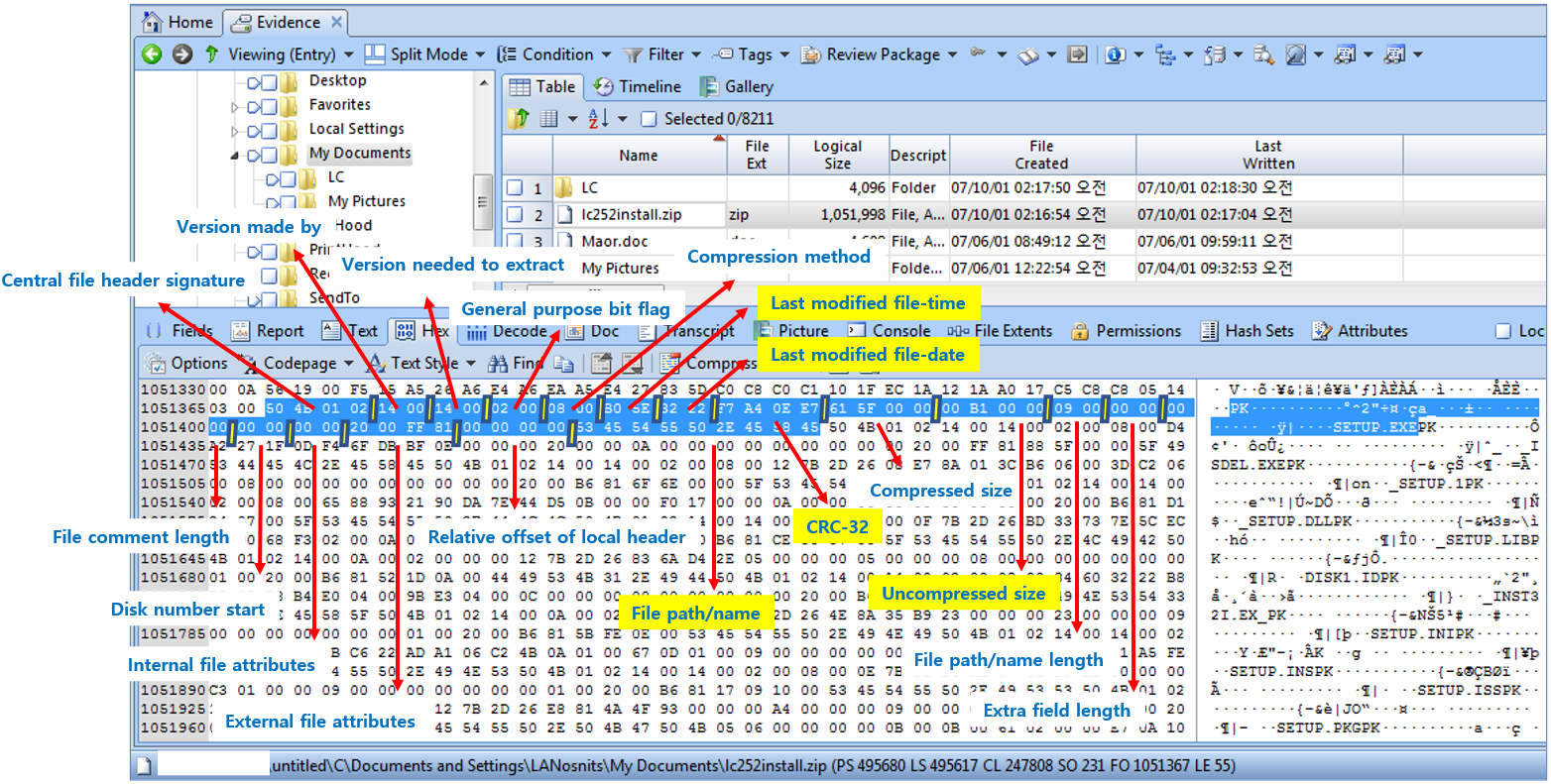Expand the Local Settings tree node
The image size is (1551, 784).
(x=235, y=131)
